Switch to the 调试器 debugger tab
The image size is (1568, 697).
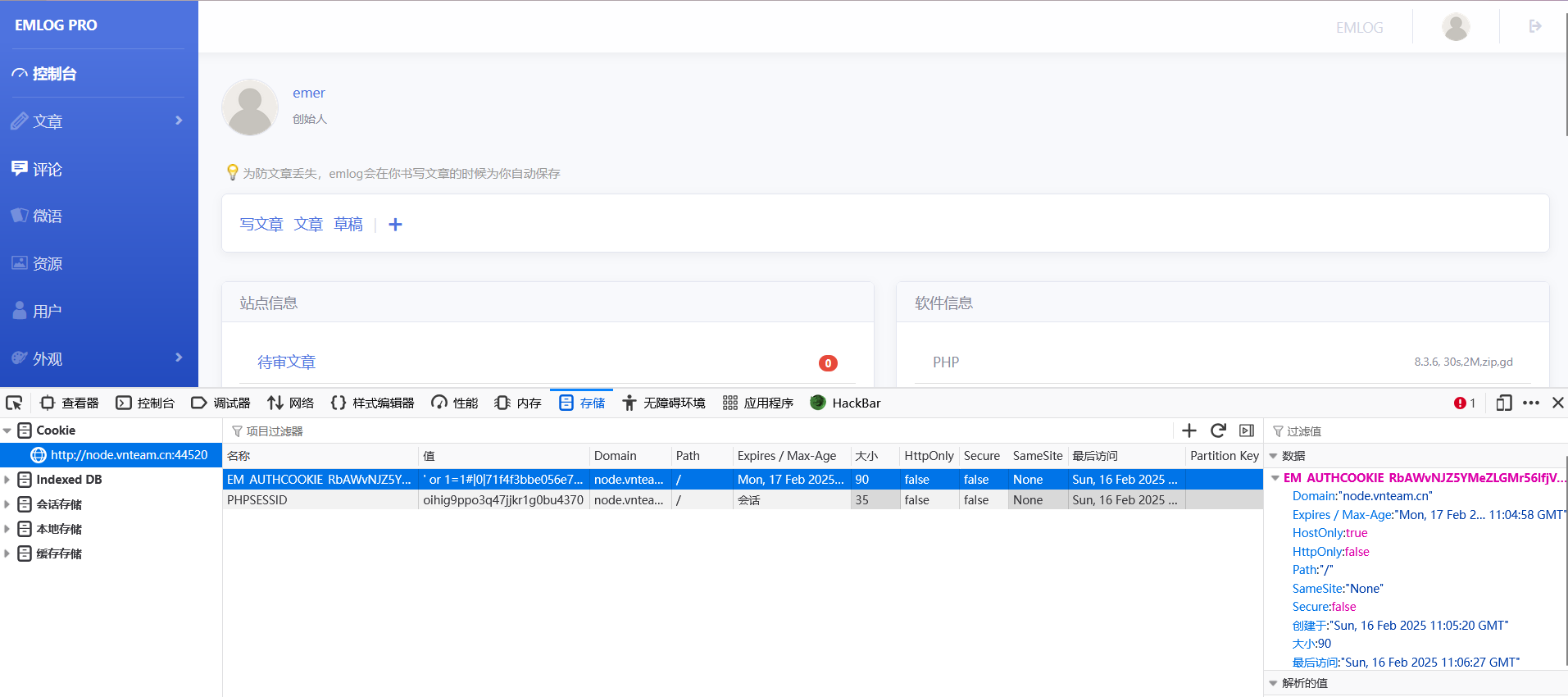[x=221, y=403]
